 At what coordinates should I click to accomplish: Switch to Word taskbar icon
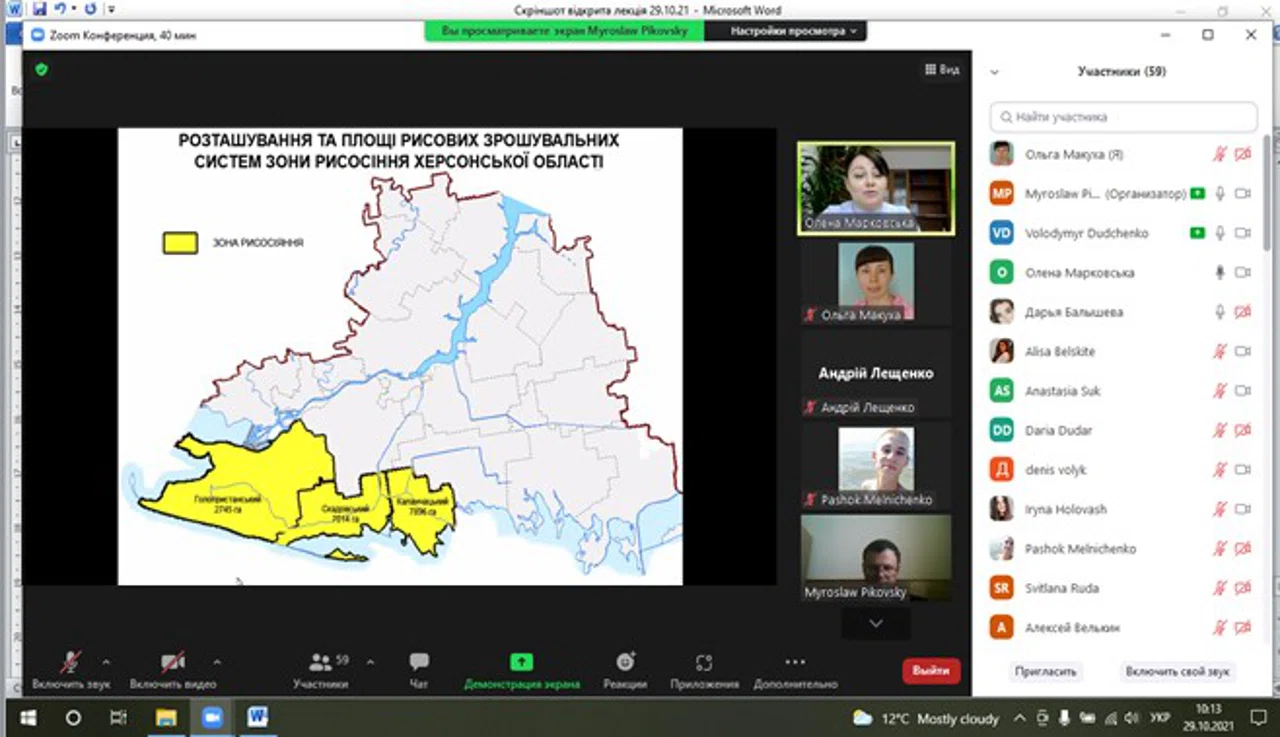point(257,718)
